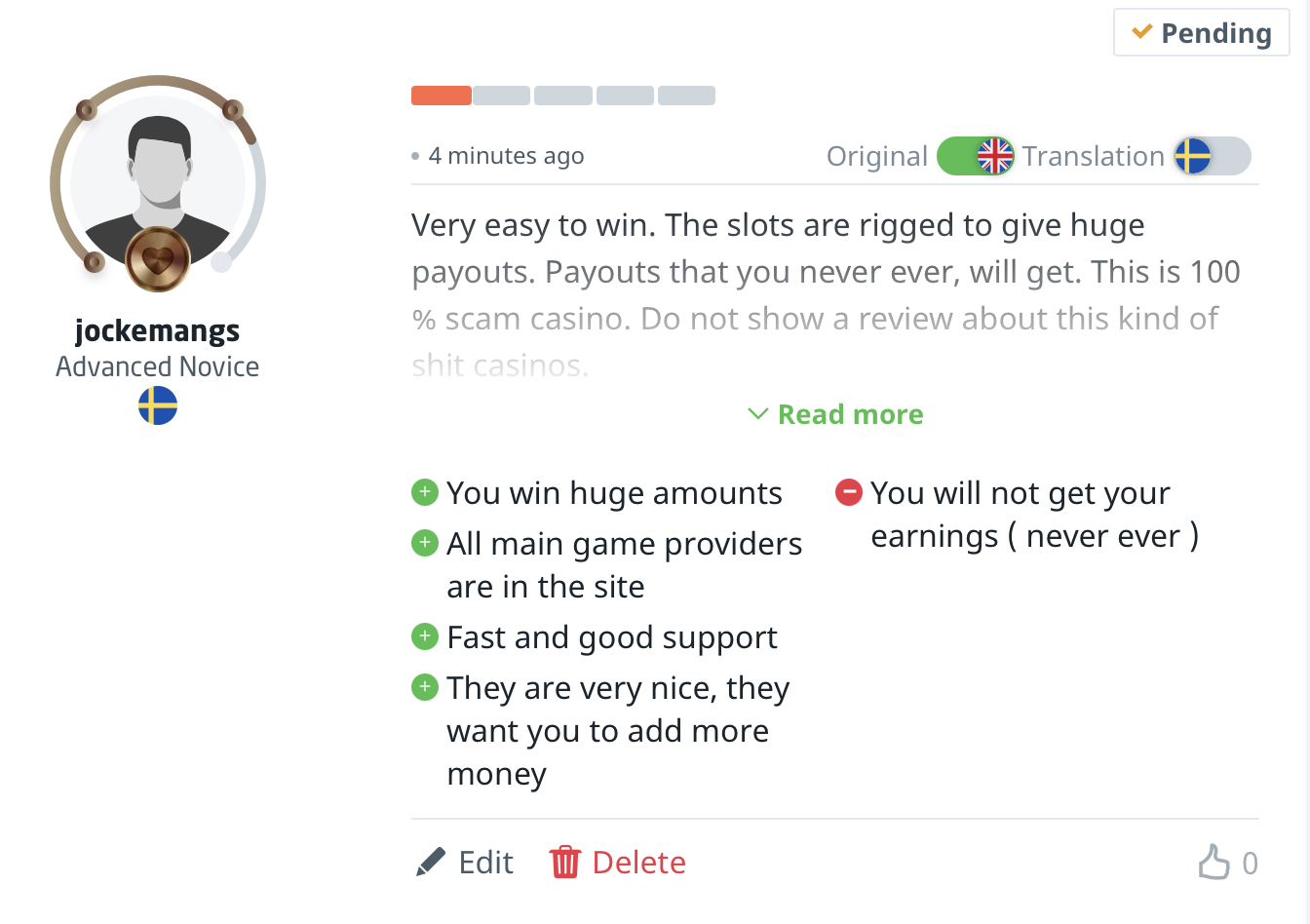Image resolution: width=1310 pixels, height=924 pixels.
Task: Click the green plus icon beside 'You win huge amounts'
Action: 425,492
